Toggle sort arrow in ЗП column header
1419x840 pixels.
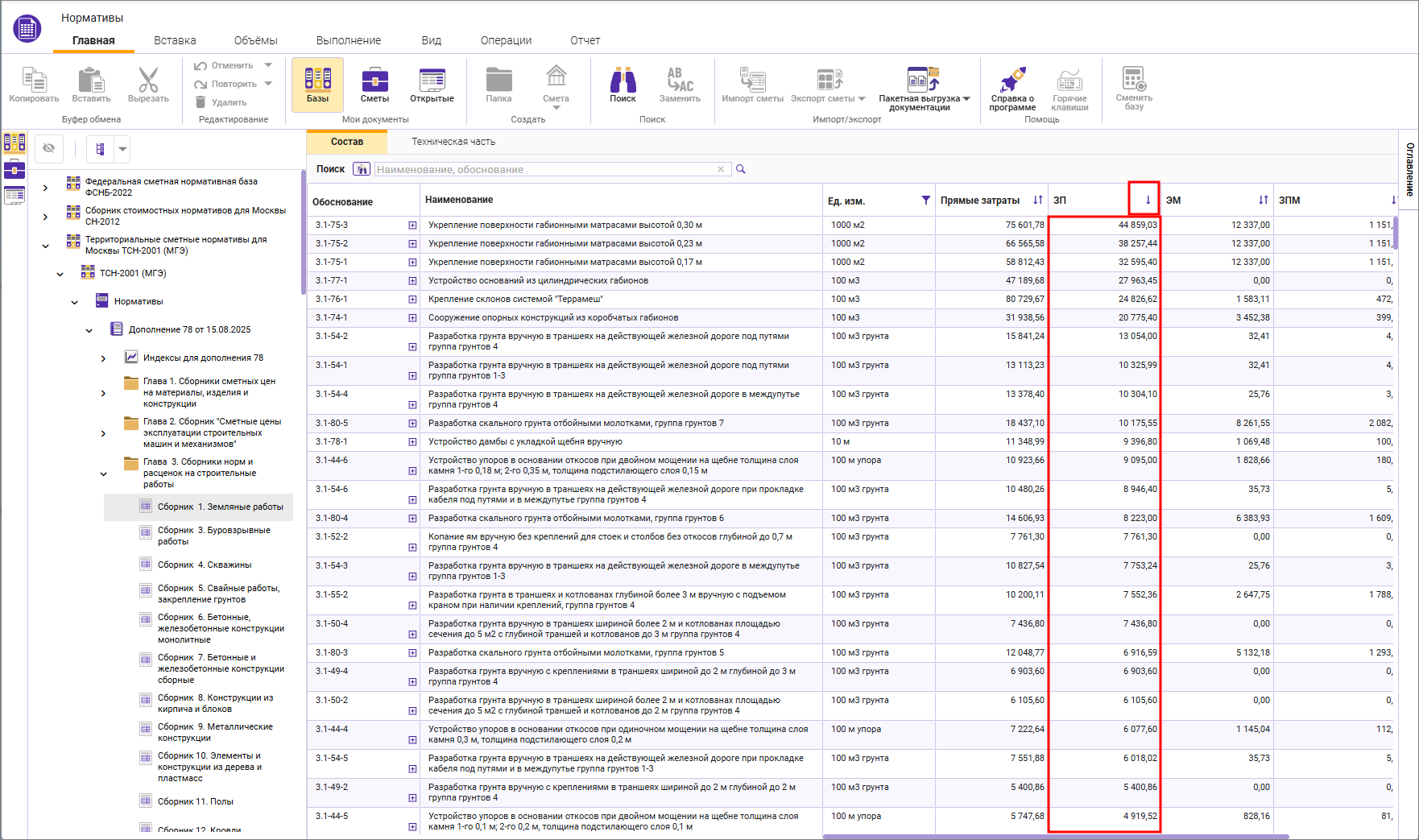1148,201
